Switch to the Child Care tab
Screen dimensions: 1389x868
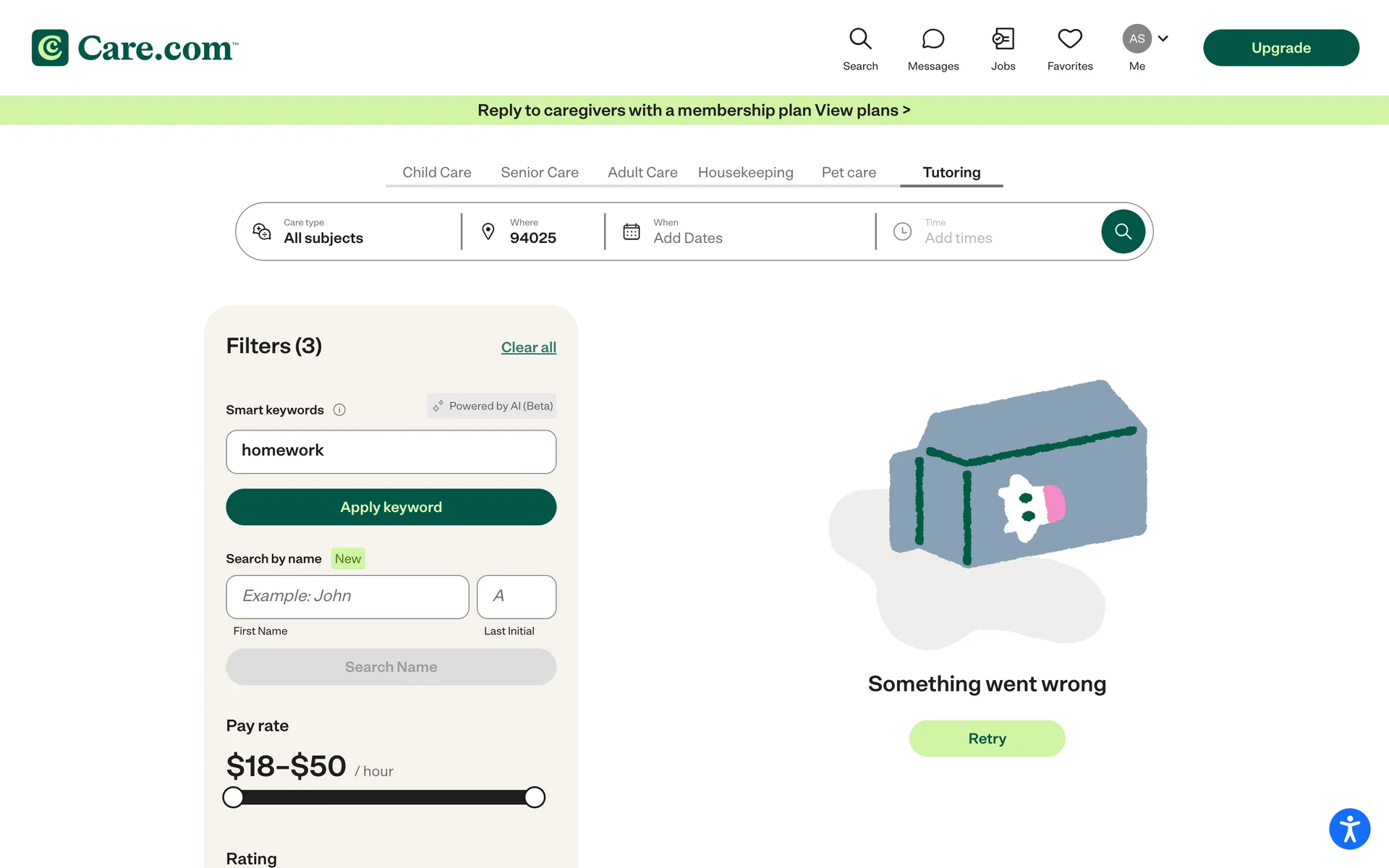pyautogui.click(x=436, y=172)
